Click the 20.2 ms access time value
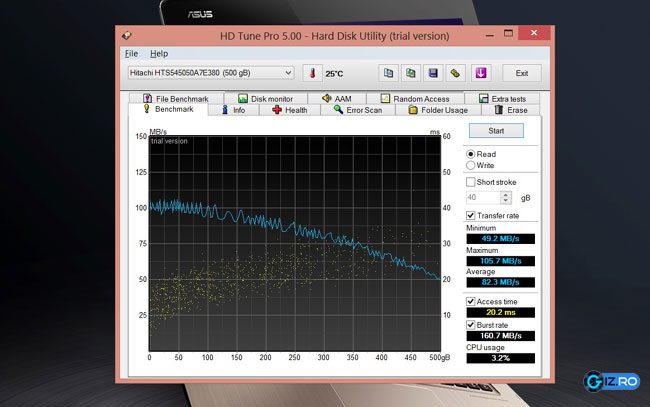 pos(500,313)
